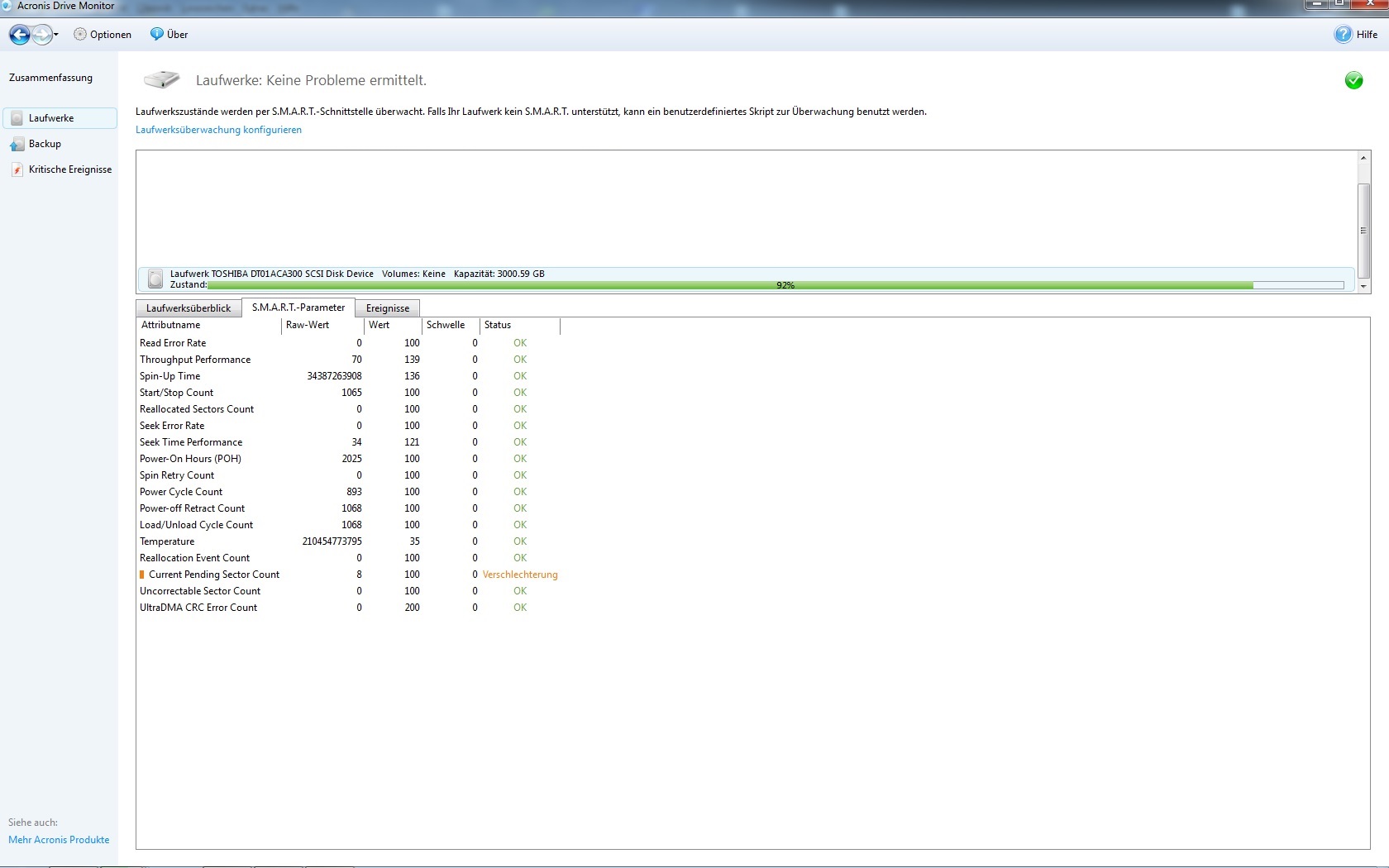
Task: Follow the Mehr Acronis Produkte link
Action: pos(59,840)
